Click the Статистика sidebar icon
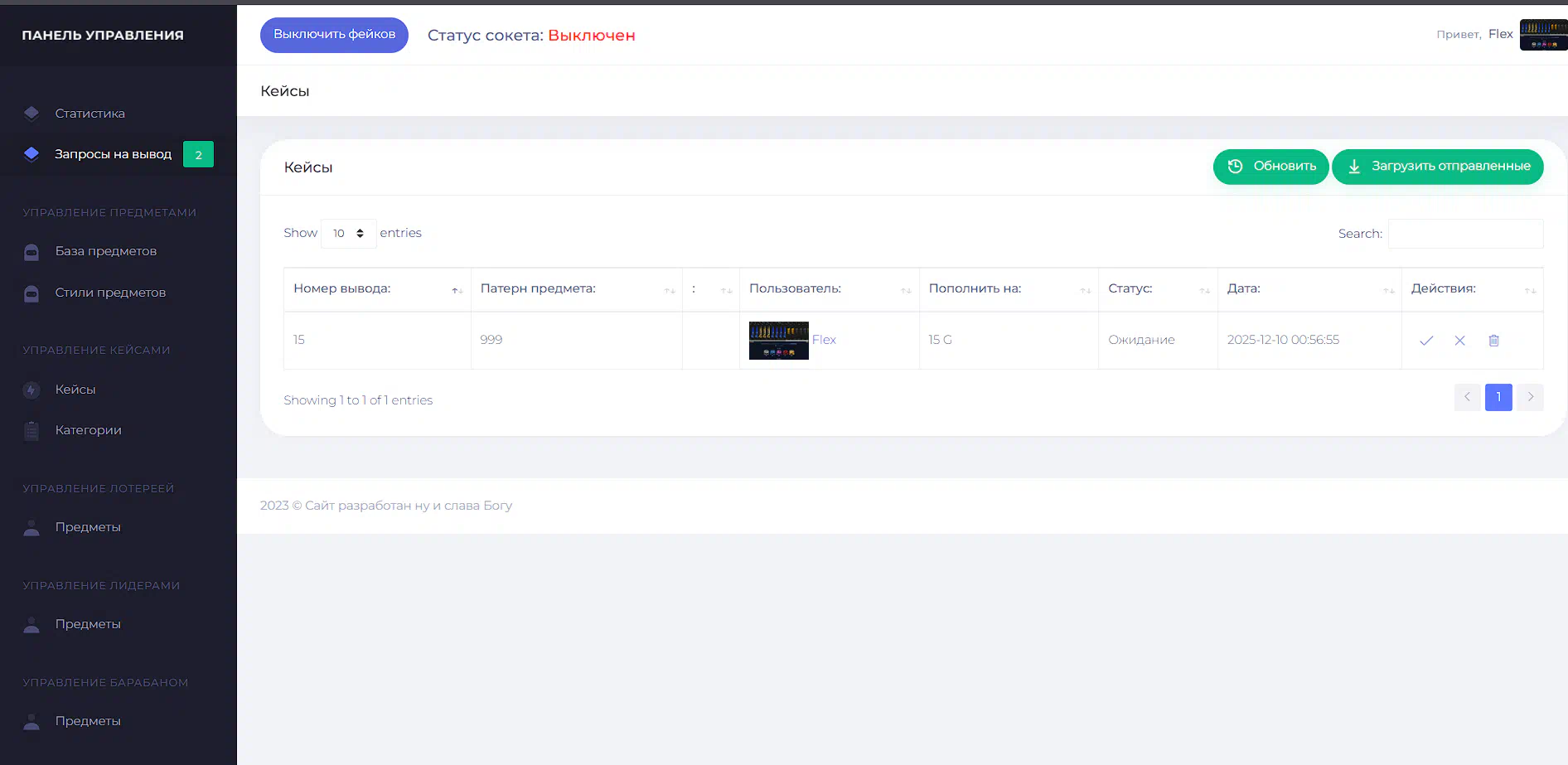The height and width of the screenshot is (765, 1568). [31, 114]
